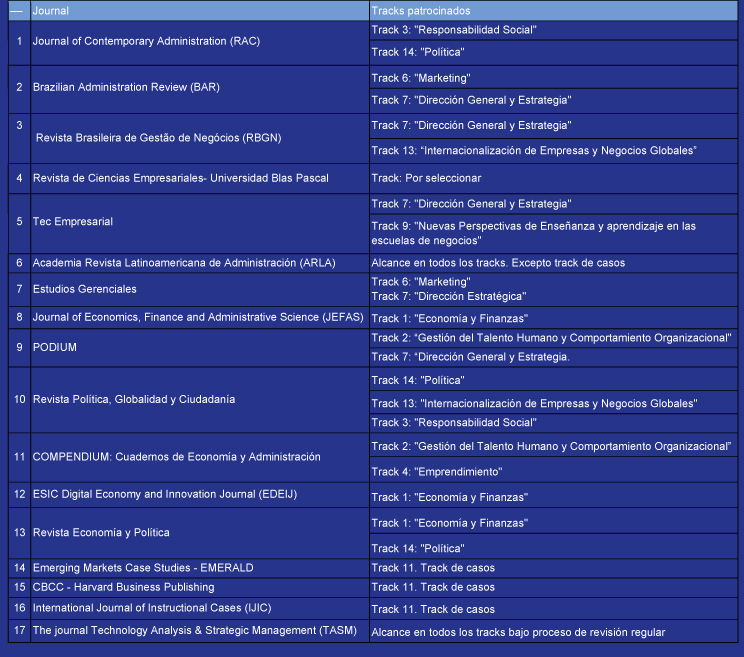The image size is (744, 657).
Task: Click BAR's 'Track 7: Dirección General y Estrategia'
Action: (553, 101)
